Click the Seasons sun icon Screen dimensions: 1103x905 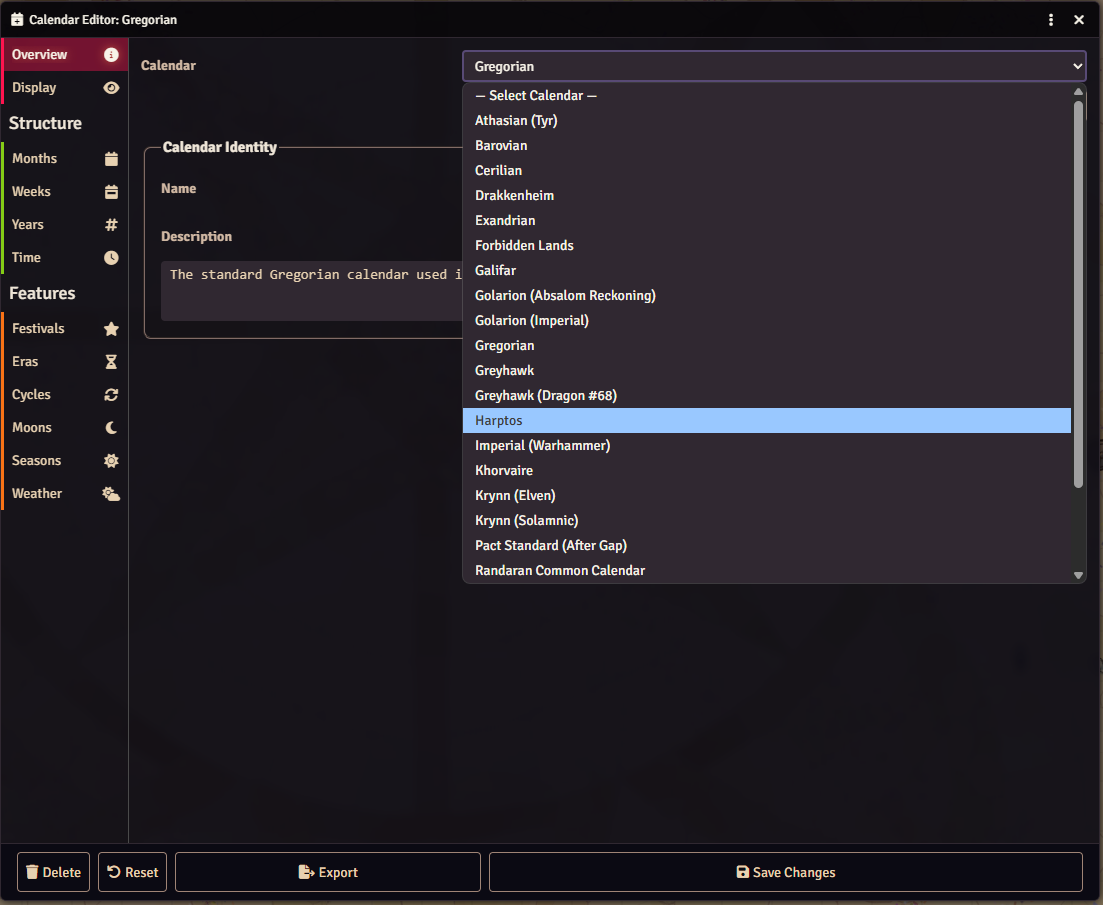pyautogui.click(x=110, y=460)
